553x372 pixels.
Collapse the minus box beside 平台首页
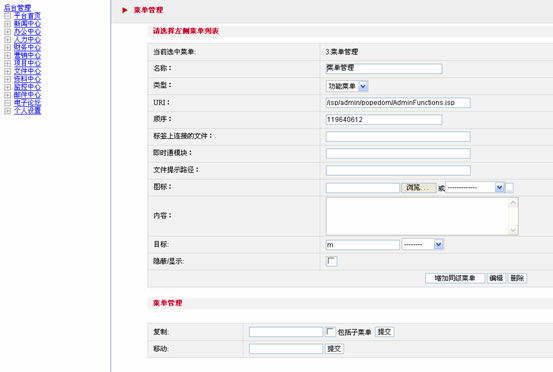click(7, 16)
